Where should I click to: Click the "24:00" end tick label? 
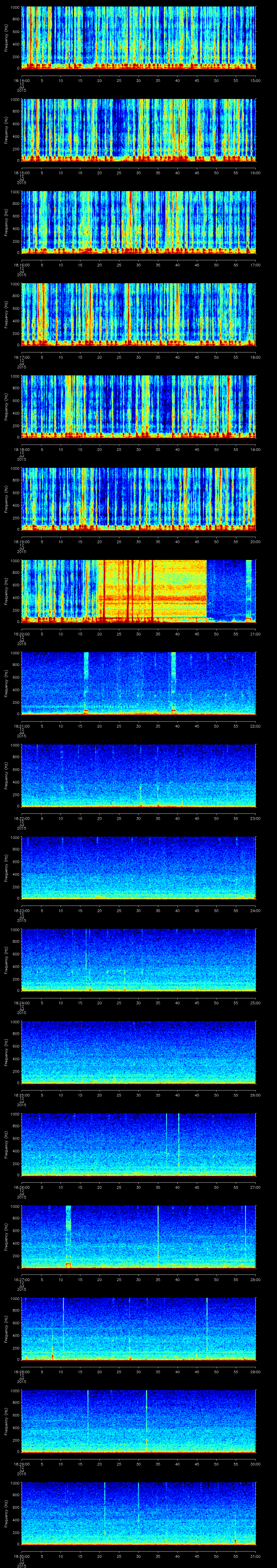coord(256,910)
